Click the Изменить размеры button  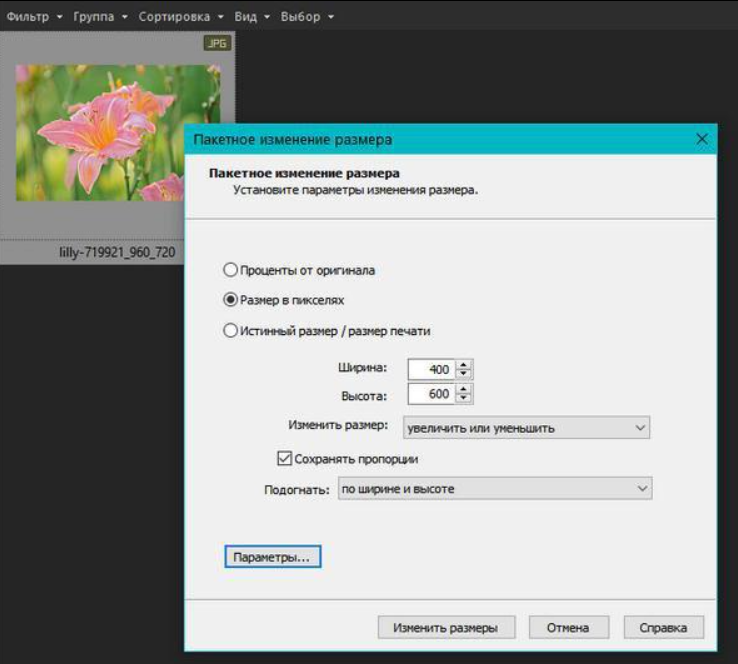(x=446, y=627)
